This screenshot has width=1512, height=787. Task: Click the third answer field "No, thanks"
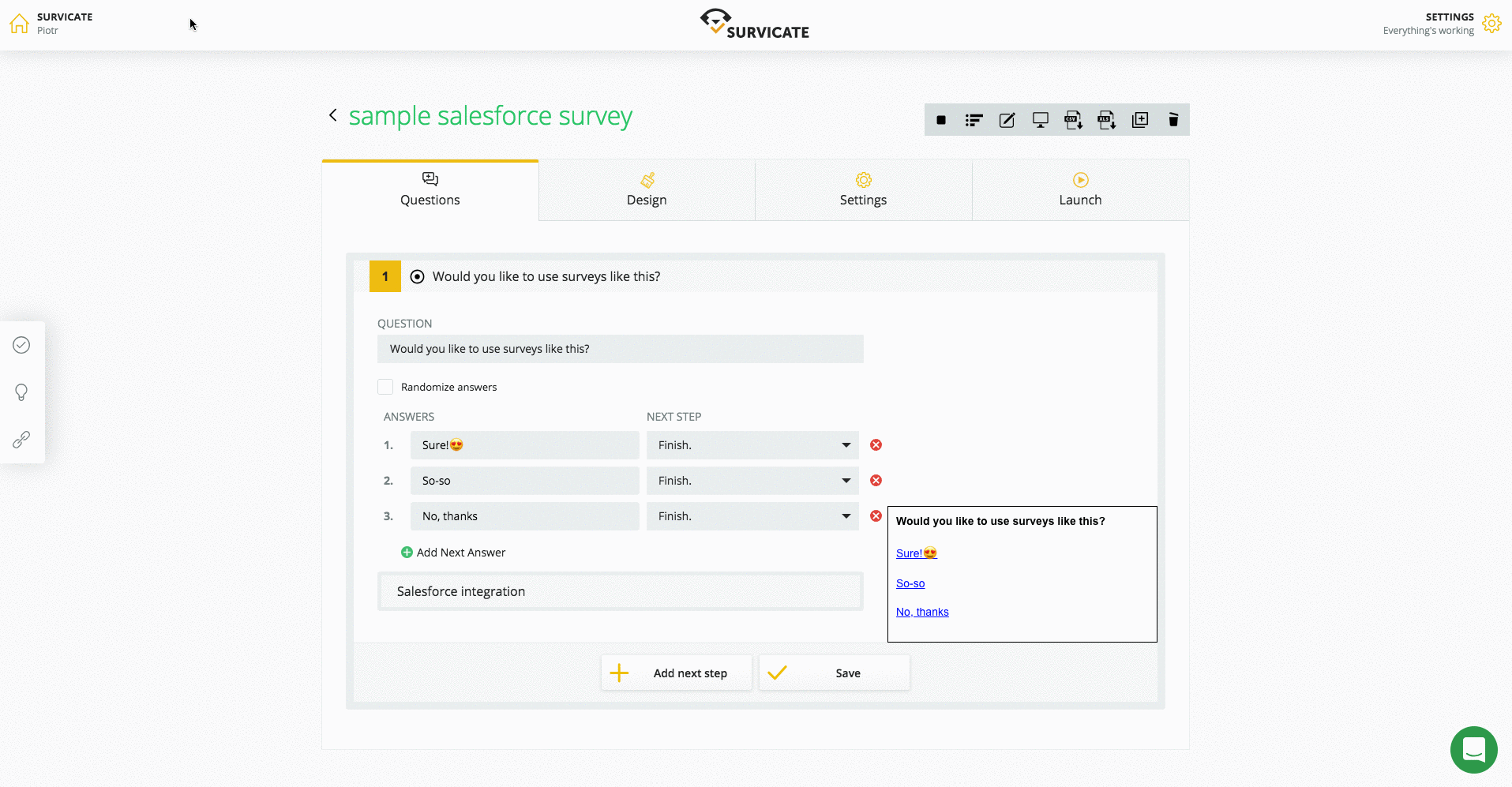[525, 516]
